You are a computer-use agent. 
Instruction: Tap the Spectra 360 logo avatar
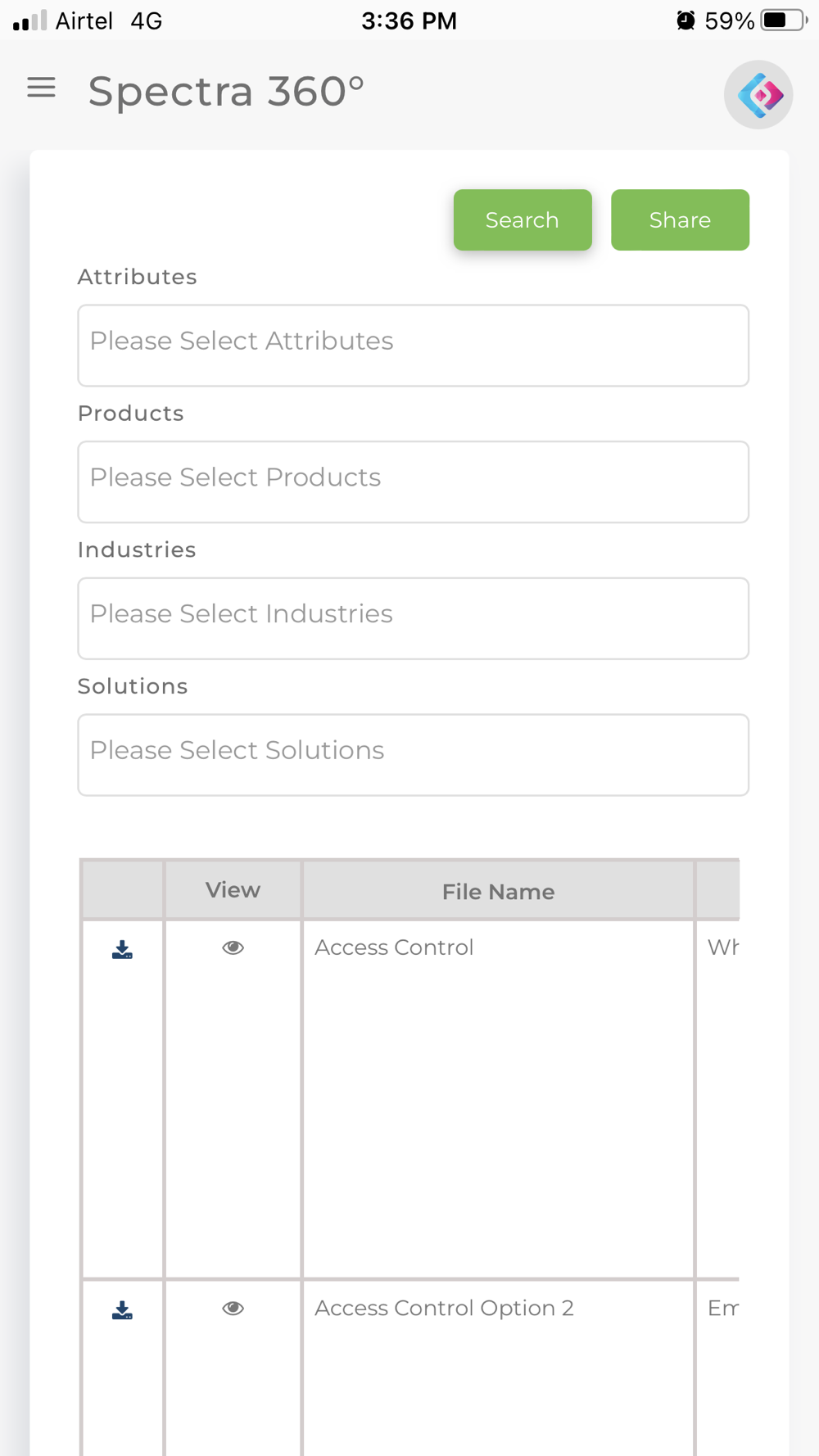pos(758,95)
